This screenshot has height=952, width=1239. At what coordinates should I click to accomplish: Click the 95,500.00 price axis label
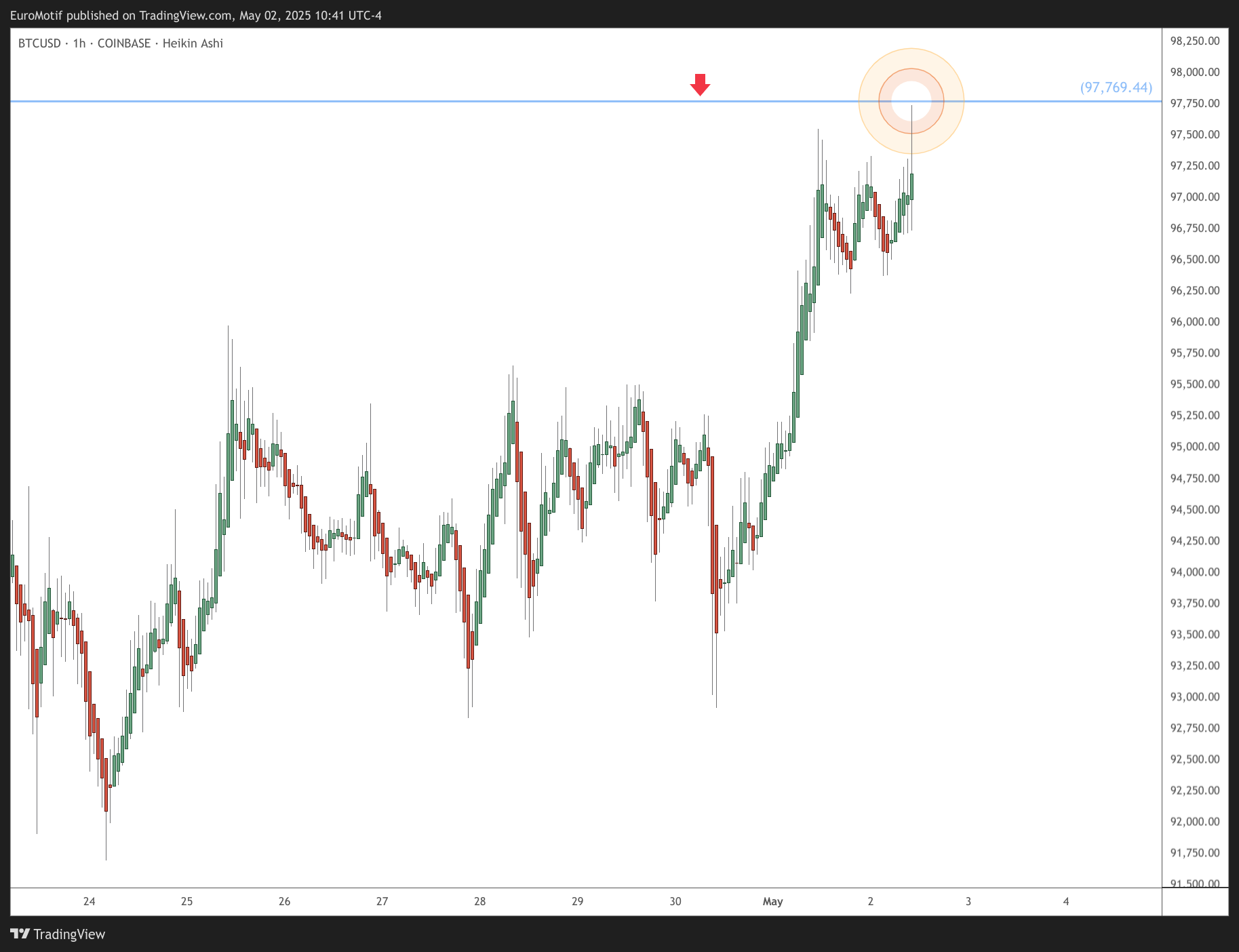pyautogui.click(x=1195, y=384)
